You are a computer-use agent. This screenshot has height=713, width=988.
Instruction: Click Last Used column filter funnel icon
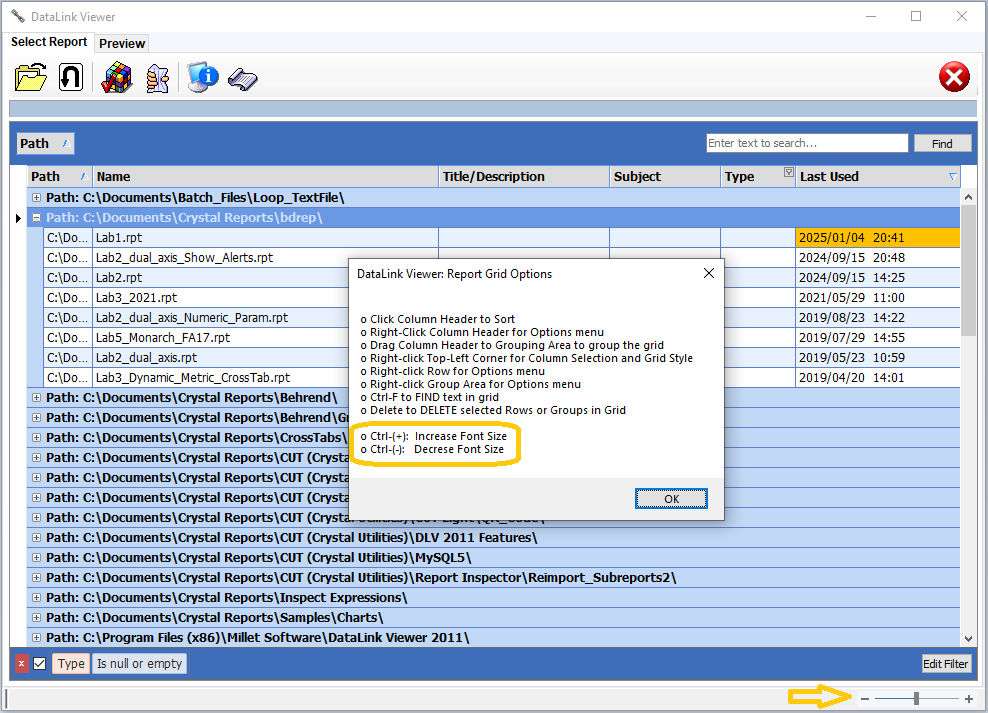(x=952, y=177)
